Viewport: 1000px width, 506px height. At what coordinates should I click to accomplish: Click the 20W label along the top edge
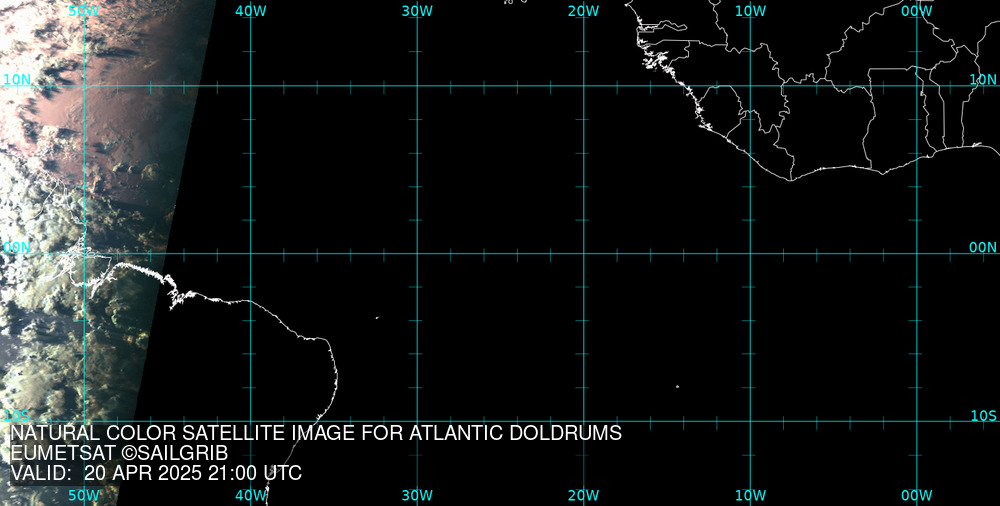click(x=584, y=11)
